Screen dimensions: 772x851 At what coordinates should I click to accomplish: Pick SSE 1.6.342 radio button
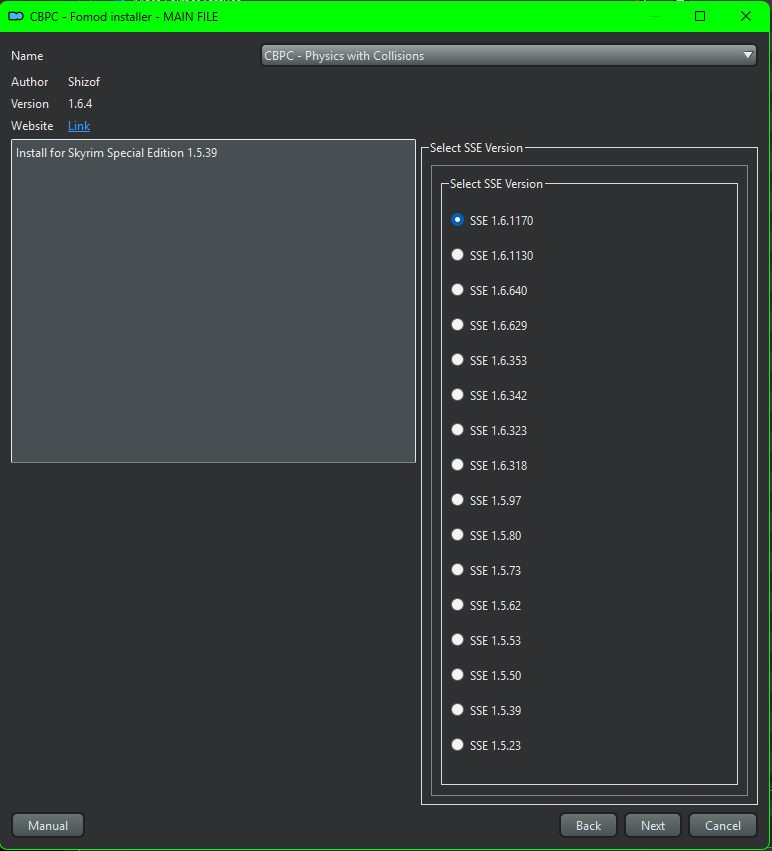point(457,395)
